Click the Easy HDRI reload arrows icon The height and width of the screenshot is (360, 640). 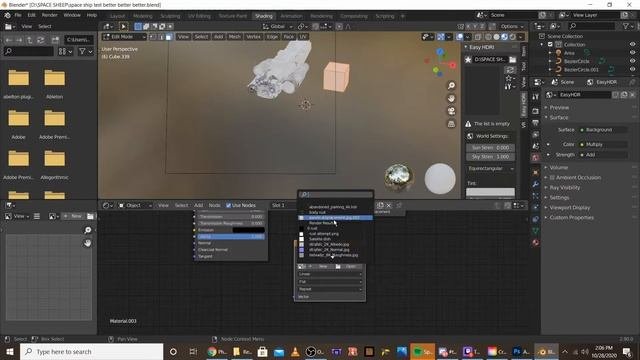click(x=509, y=70)
